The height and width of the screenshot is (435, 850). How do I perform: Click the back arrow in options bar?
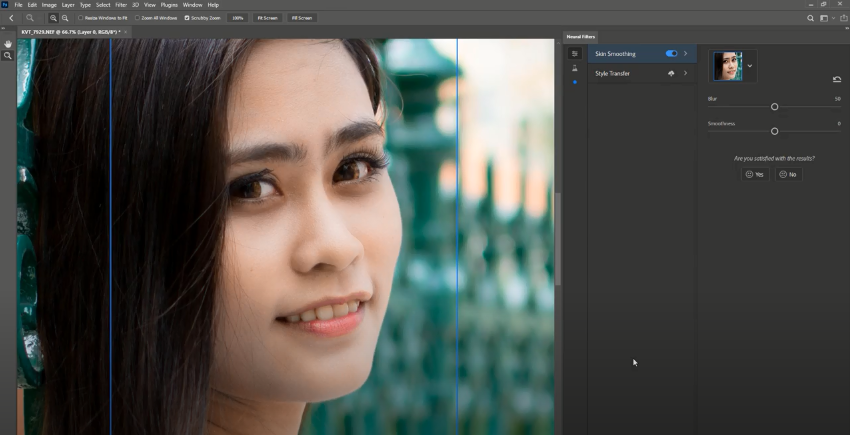pyautogui.click(x=11, y=18)
